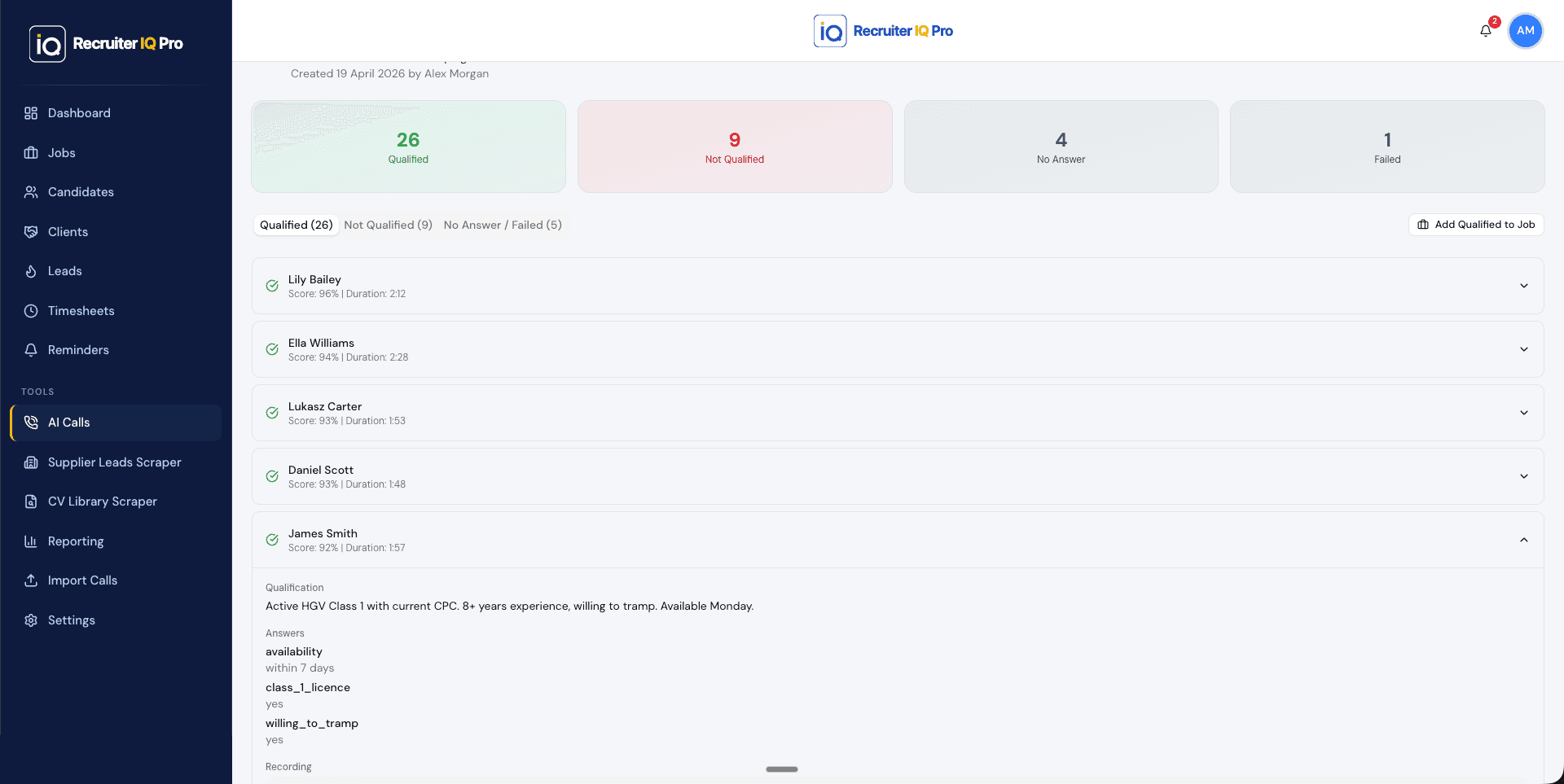Expand Lily Bailey's call details
Screen dimensions: 1564x784
(x=1524, y=286)
